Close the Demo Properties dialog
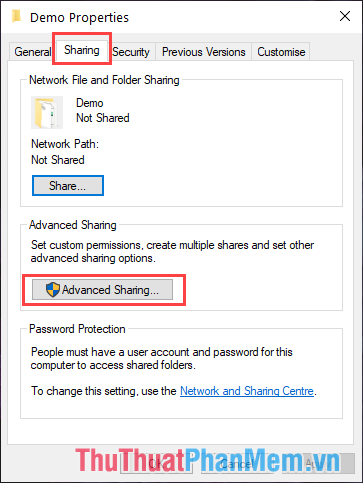 click(345, 16)
